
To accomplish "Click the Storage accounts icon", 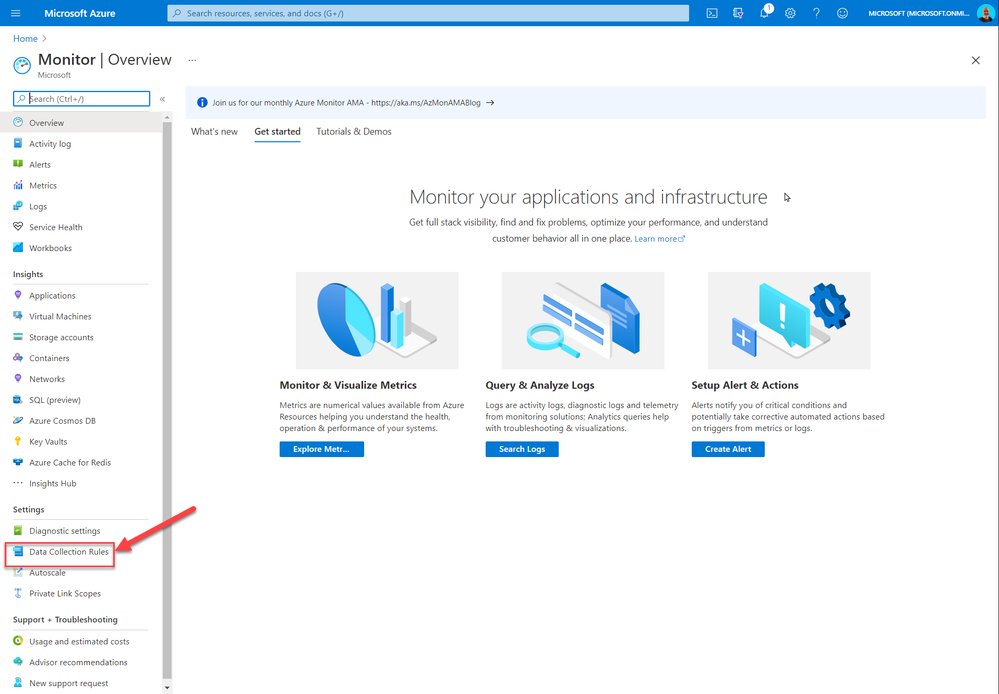I will (18, 337).
